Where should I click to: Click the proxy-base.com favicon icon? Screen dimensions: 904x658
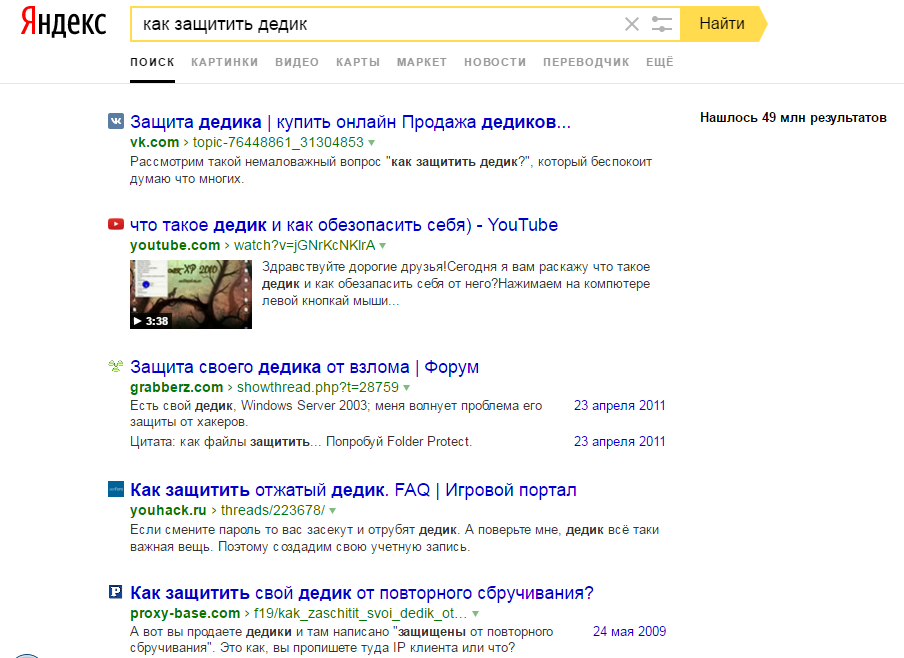116,592
